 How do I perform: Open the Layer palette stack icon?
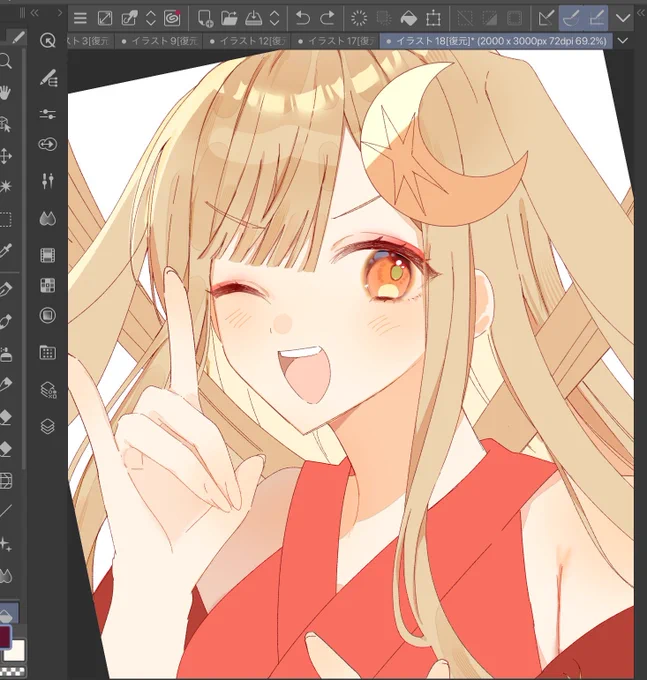[x=47, y=426]
